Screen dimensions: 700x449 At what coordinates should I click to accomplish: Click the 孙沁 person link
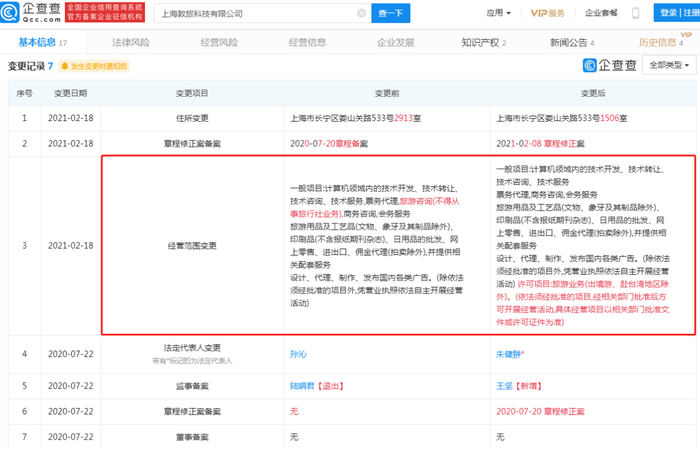click(x=298, y=354)
